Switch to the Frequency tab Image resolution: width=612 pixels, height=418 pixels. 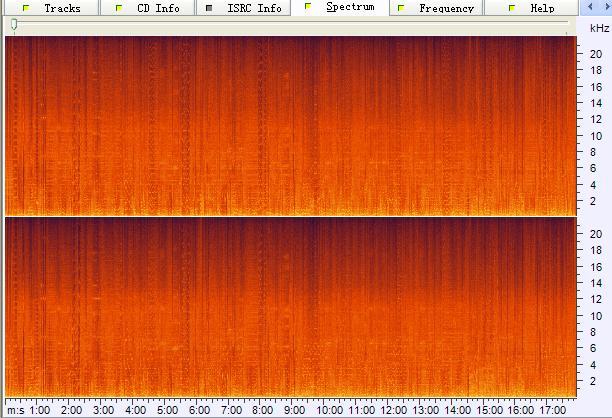[436, 8]
